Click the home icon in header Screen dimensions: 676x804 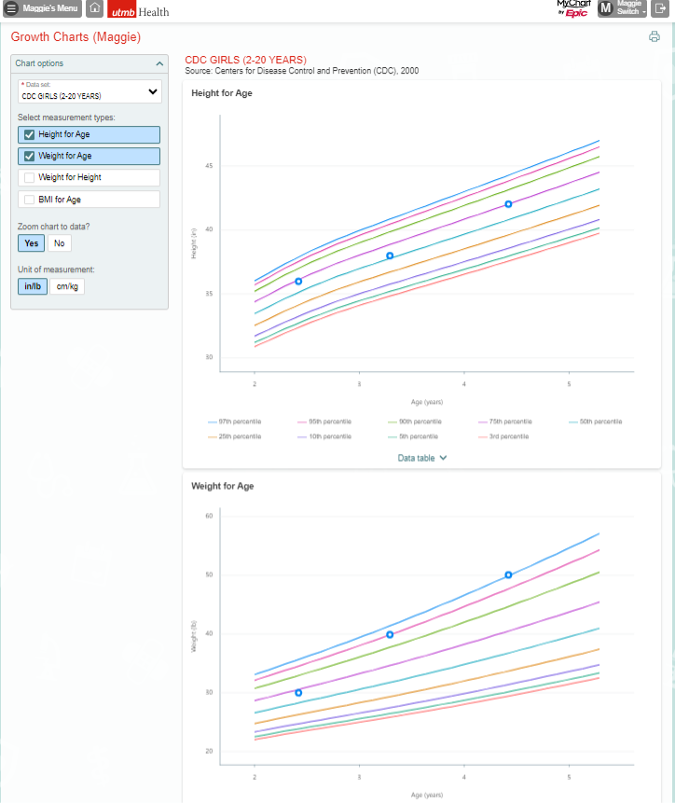pos(95,9)
